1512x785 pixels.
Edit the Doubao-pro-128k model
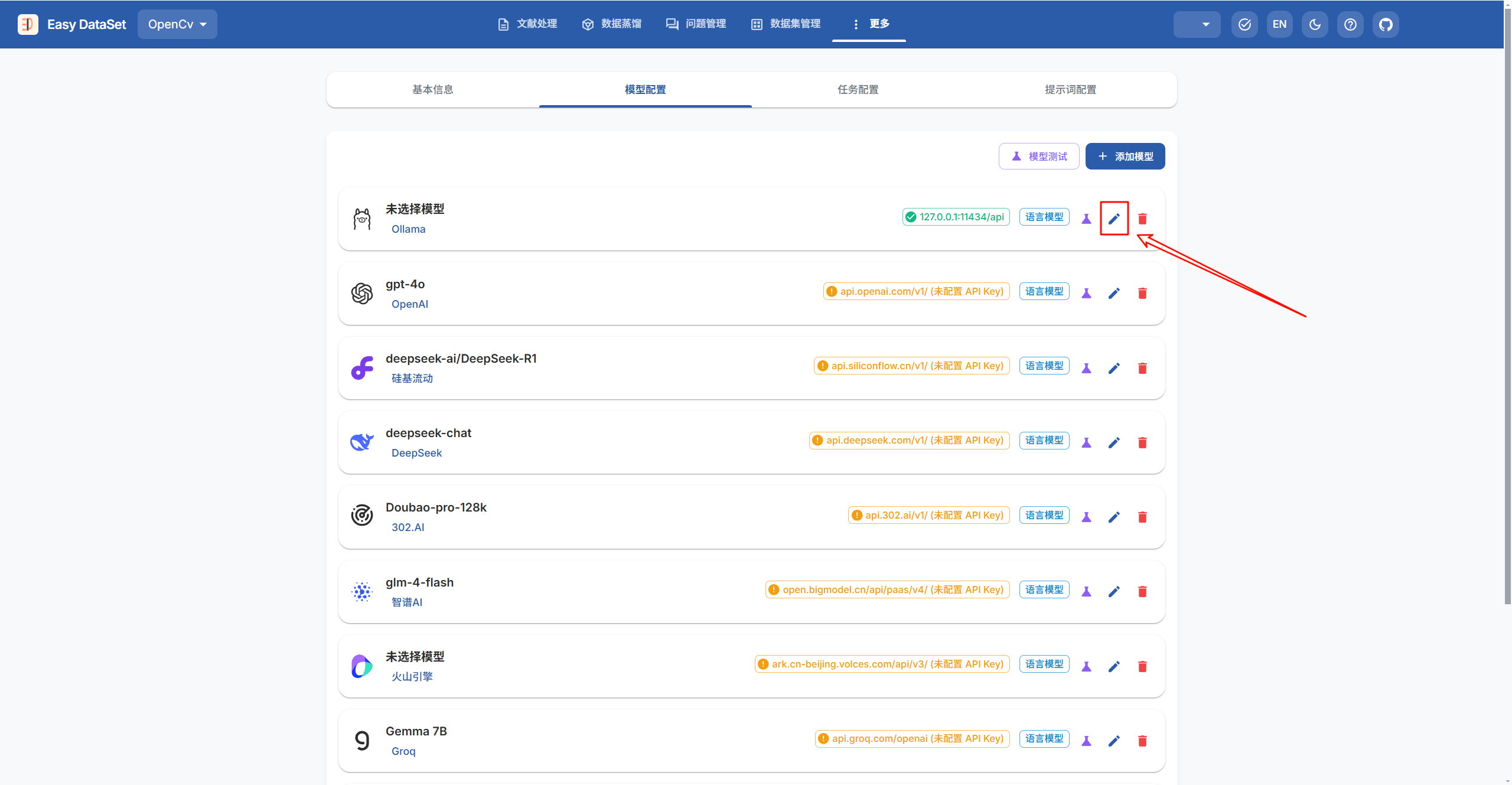click(1114, 517)
